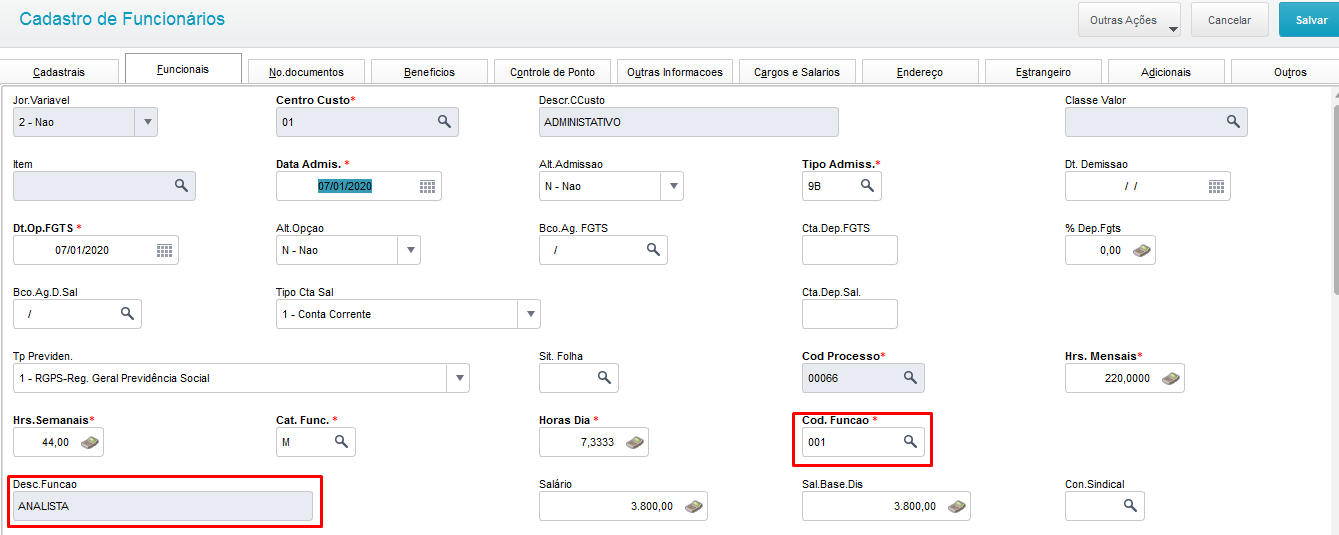
Task: Expand Tp Previden. dropdown
Action: tap(458, 378)
